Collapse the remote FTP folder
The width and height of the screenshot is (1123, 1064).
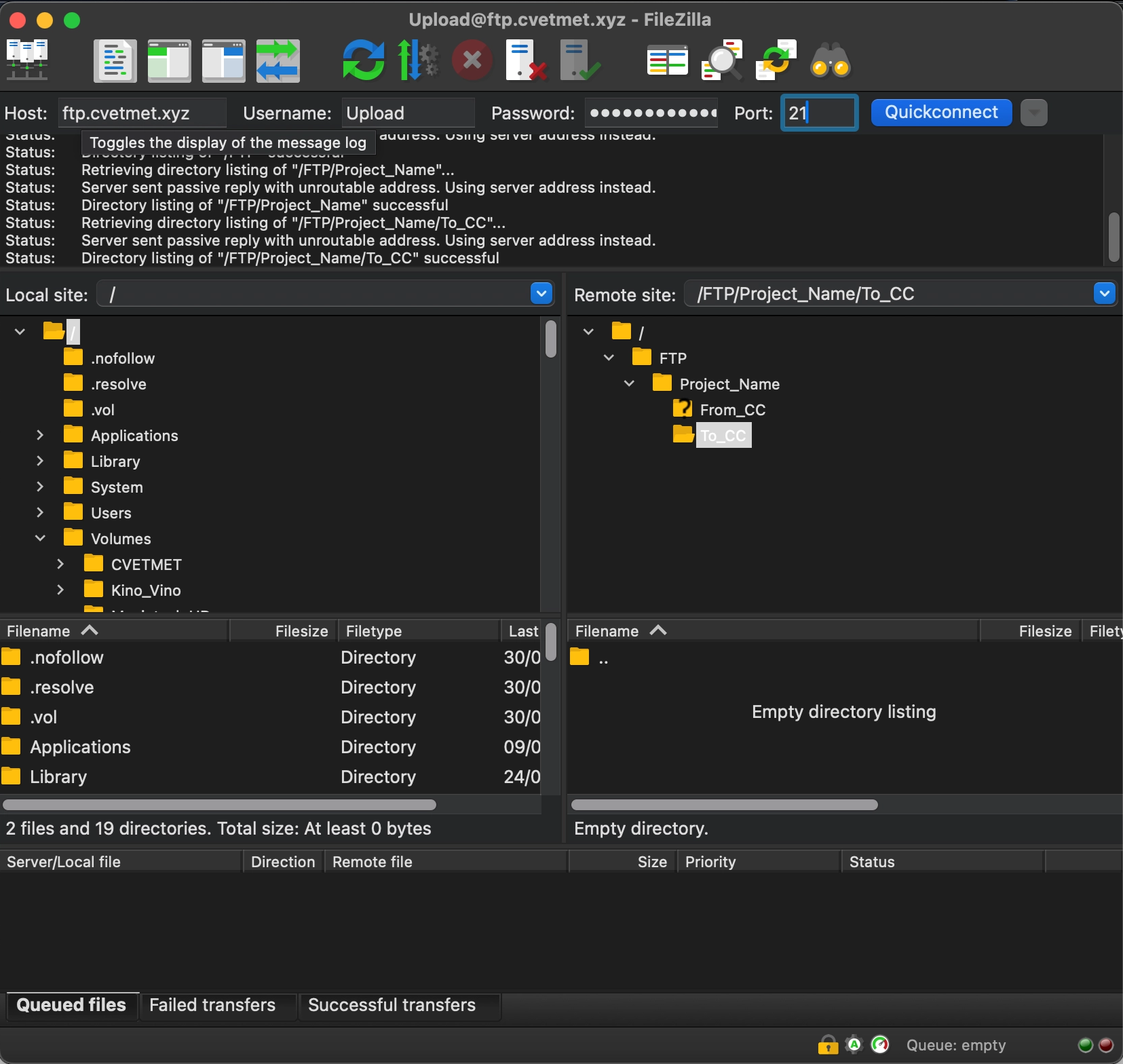(x=609, y=358)
